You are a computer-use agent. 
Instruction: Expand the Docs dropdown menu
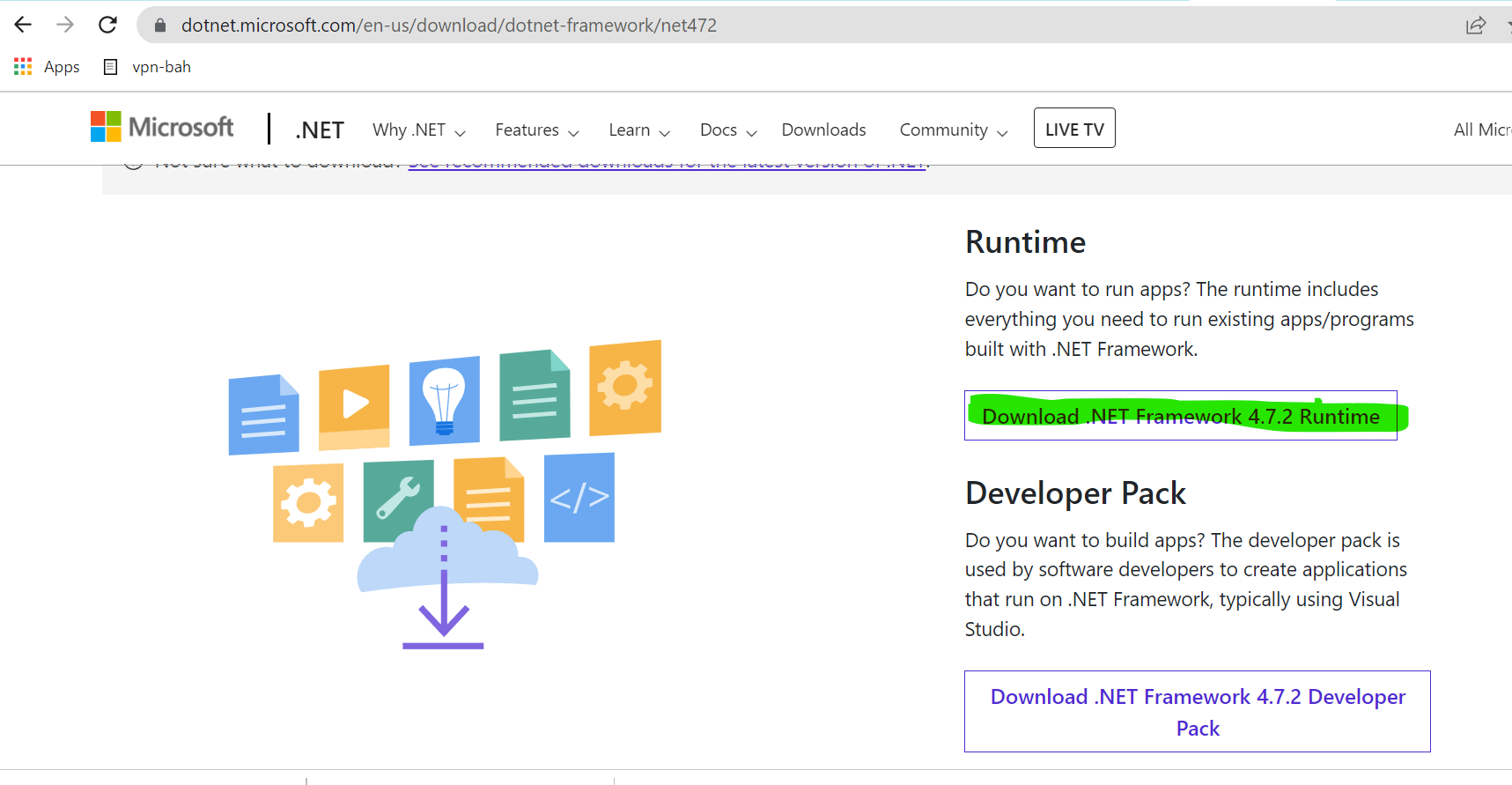point(728,130)
